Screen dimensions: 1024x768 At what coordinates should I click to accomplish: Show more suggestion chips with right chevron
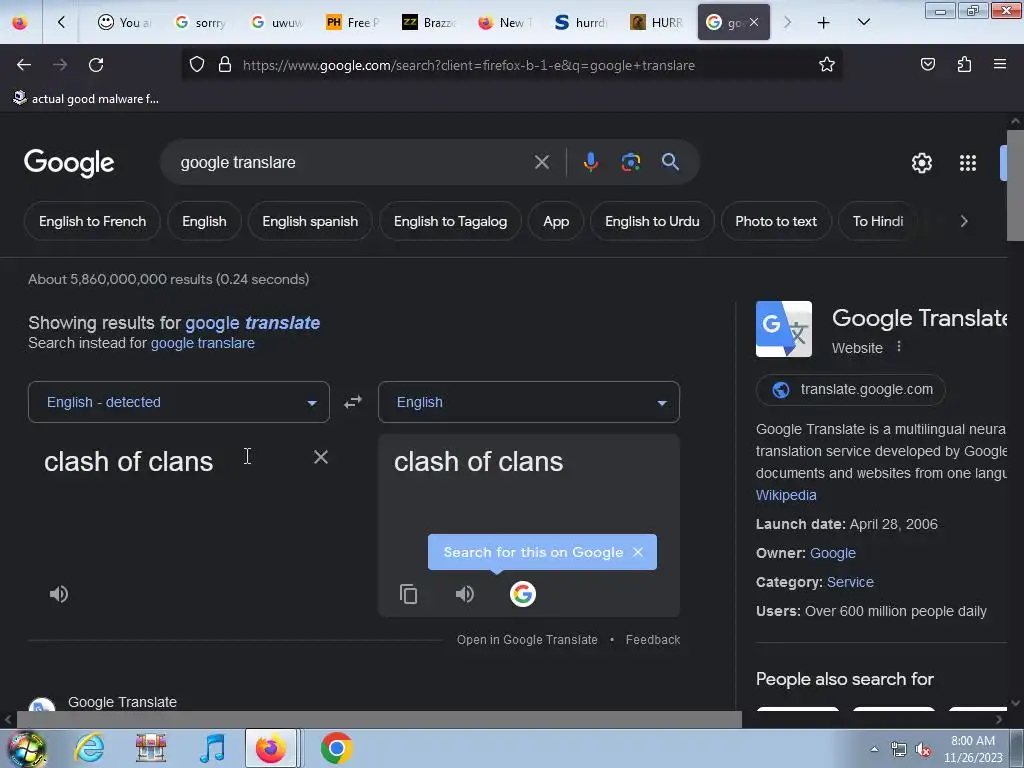click(x=964, y=221)
